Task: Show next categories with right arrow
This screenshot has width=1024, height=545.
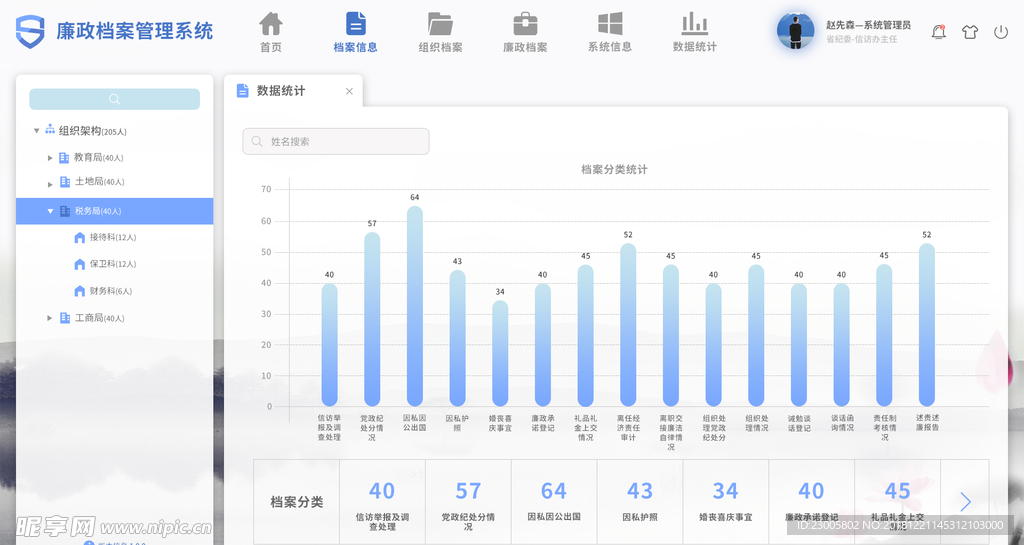Action: click(x=965, y=501)
